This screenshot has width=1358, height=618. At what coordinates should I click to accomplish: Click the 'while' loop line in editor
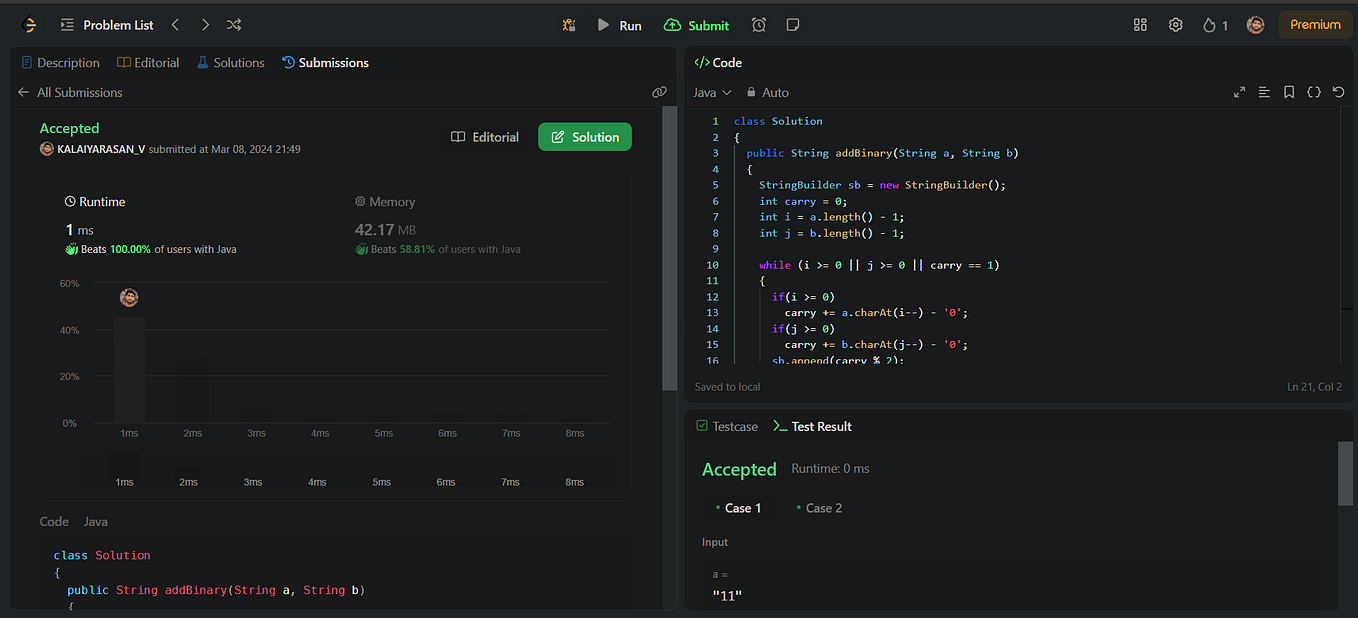click(x=879, y=265)
